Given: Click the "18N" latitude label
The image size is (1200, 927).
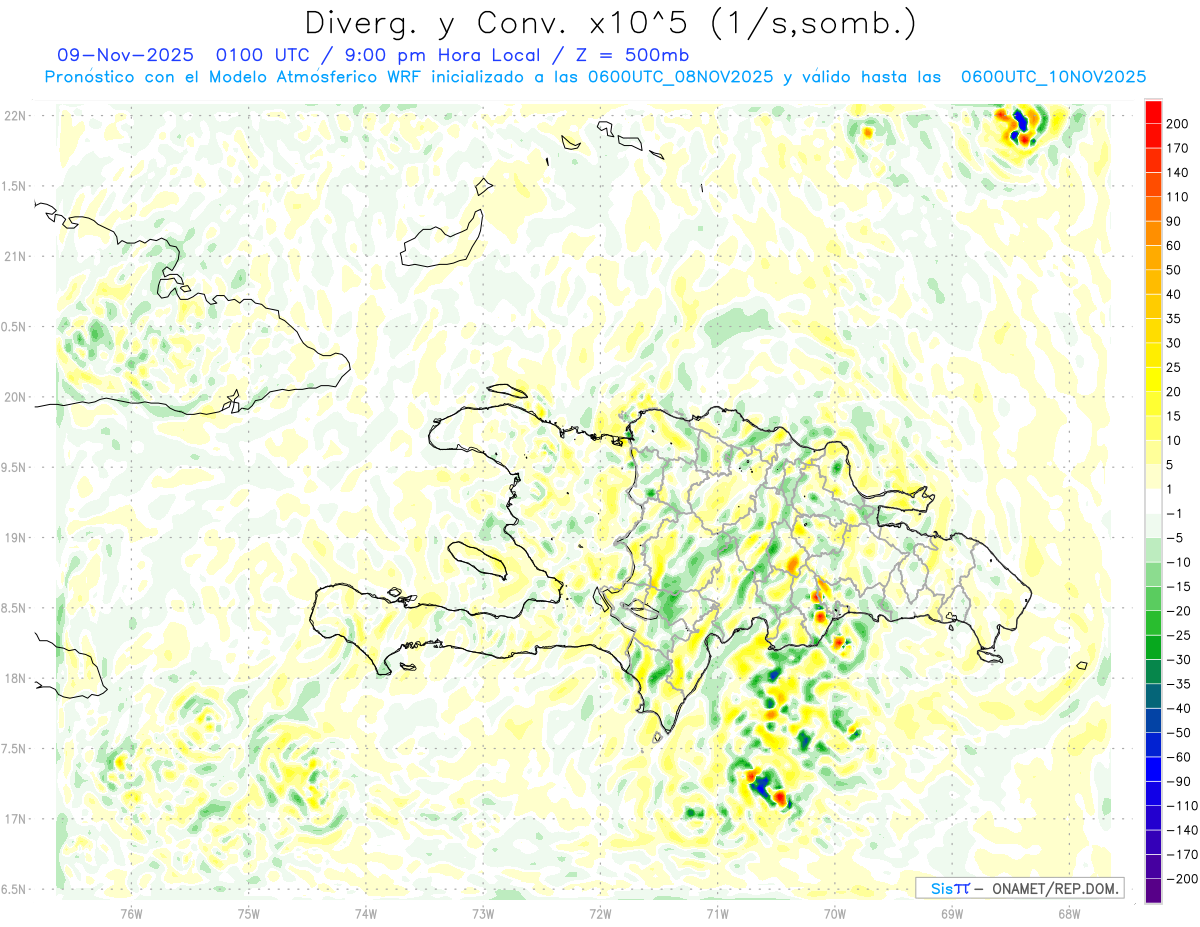Looking at the screenshot, I should click(x=17, y=678).
